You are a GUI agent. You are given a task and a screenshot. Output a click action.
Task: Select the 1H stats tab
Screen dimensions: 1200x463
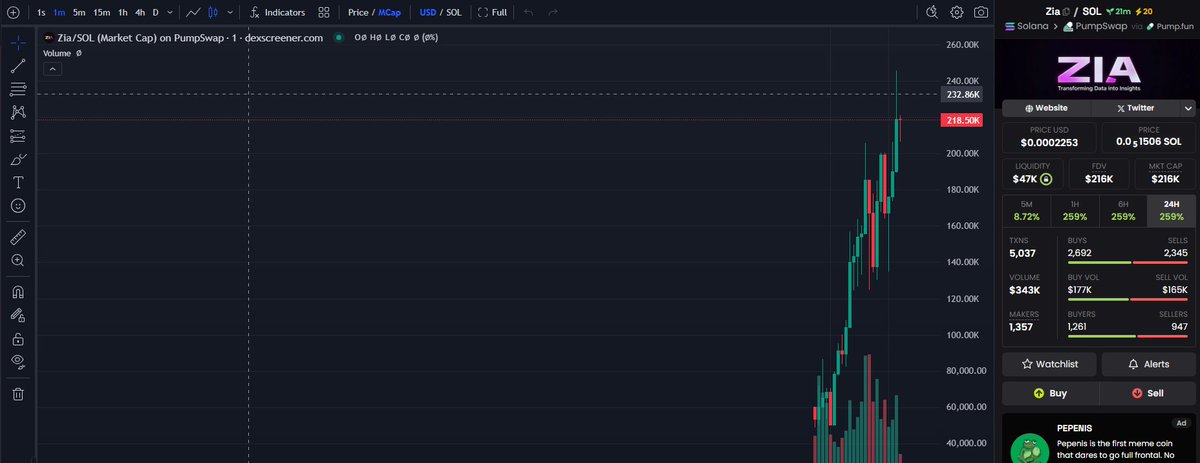1075,210
